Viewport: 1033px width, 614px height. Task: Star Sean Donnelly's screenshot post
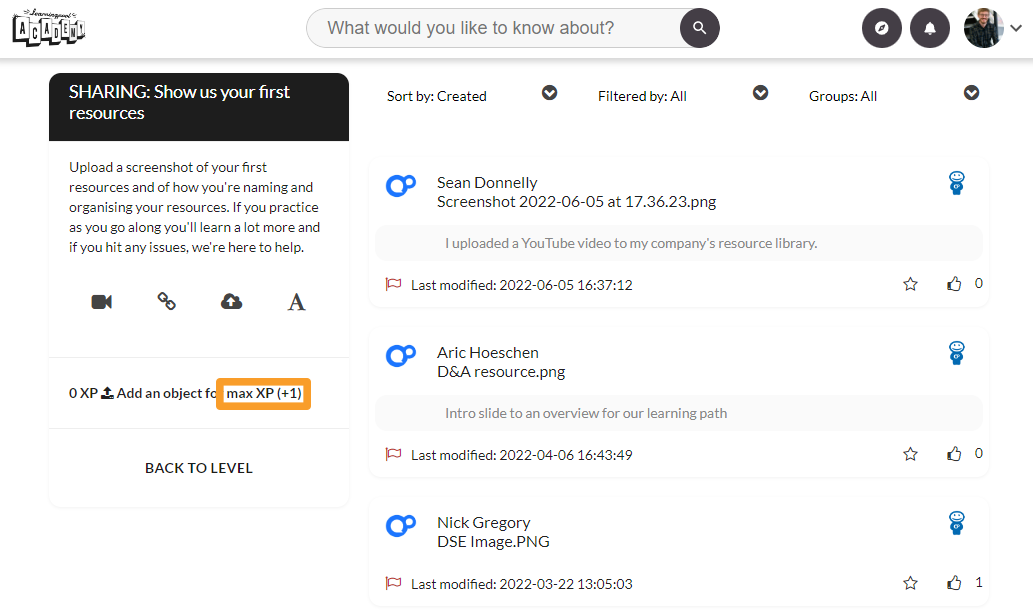click(x=910, y=285)
